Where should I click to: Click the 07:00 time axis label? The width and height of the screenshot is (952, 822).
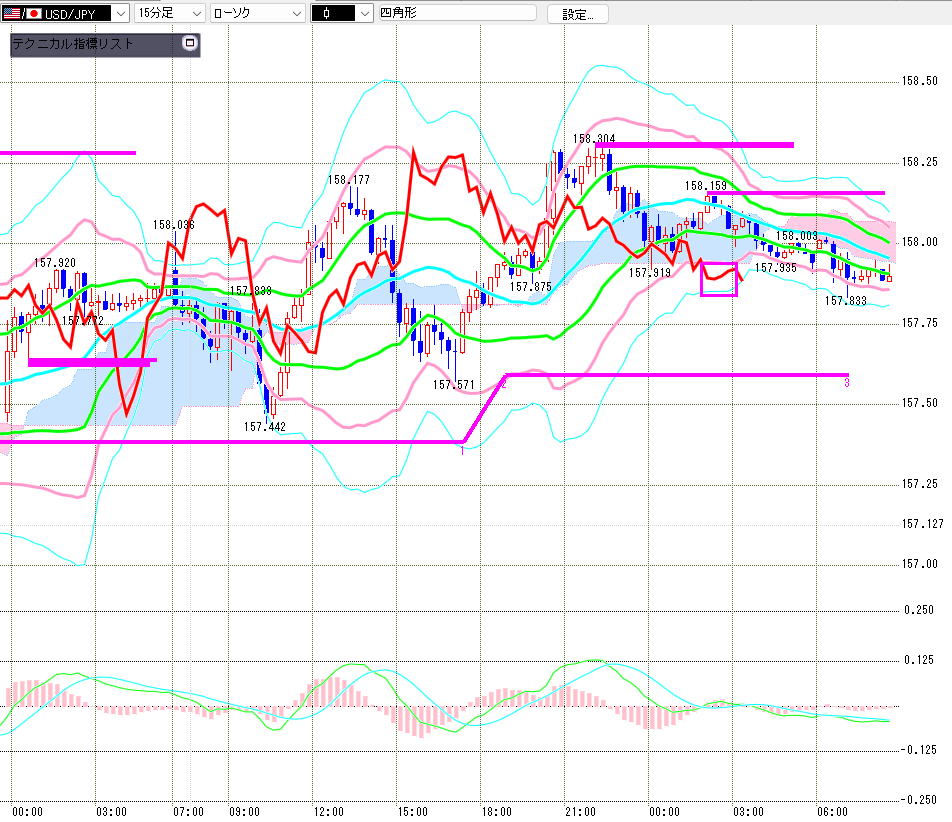point(188,812)
